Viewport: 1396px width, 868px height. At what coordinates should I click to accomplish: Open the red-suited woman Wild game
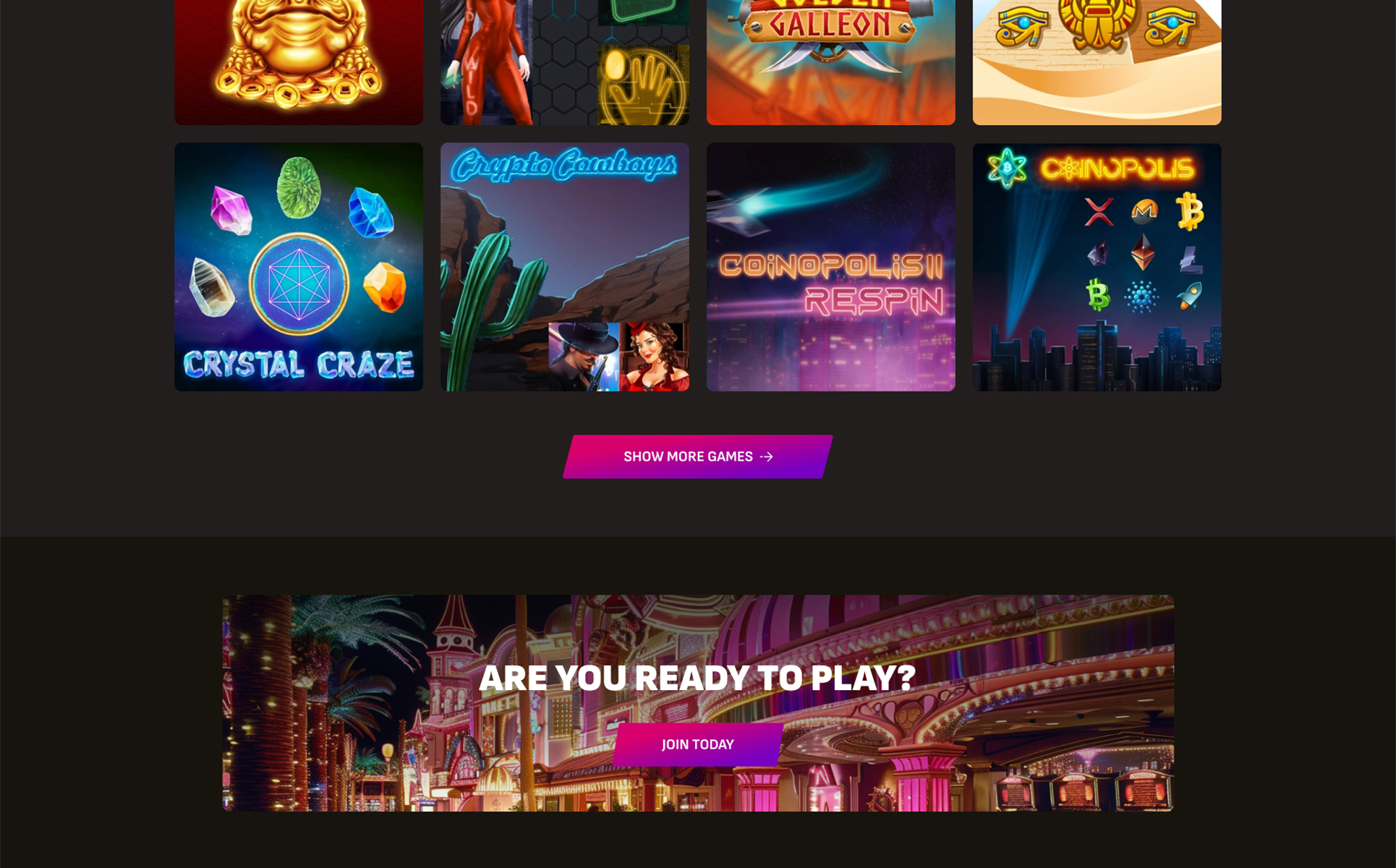click(565, 62)
